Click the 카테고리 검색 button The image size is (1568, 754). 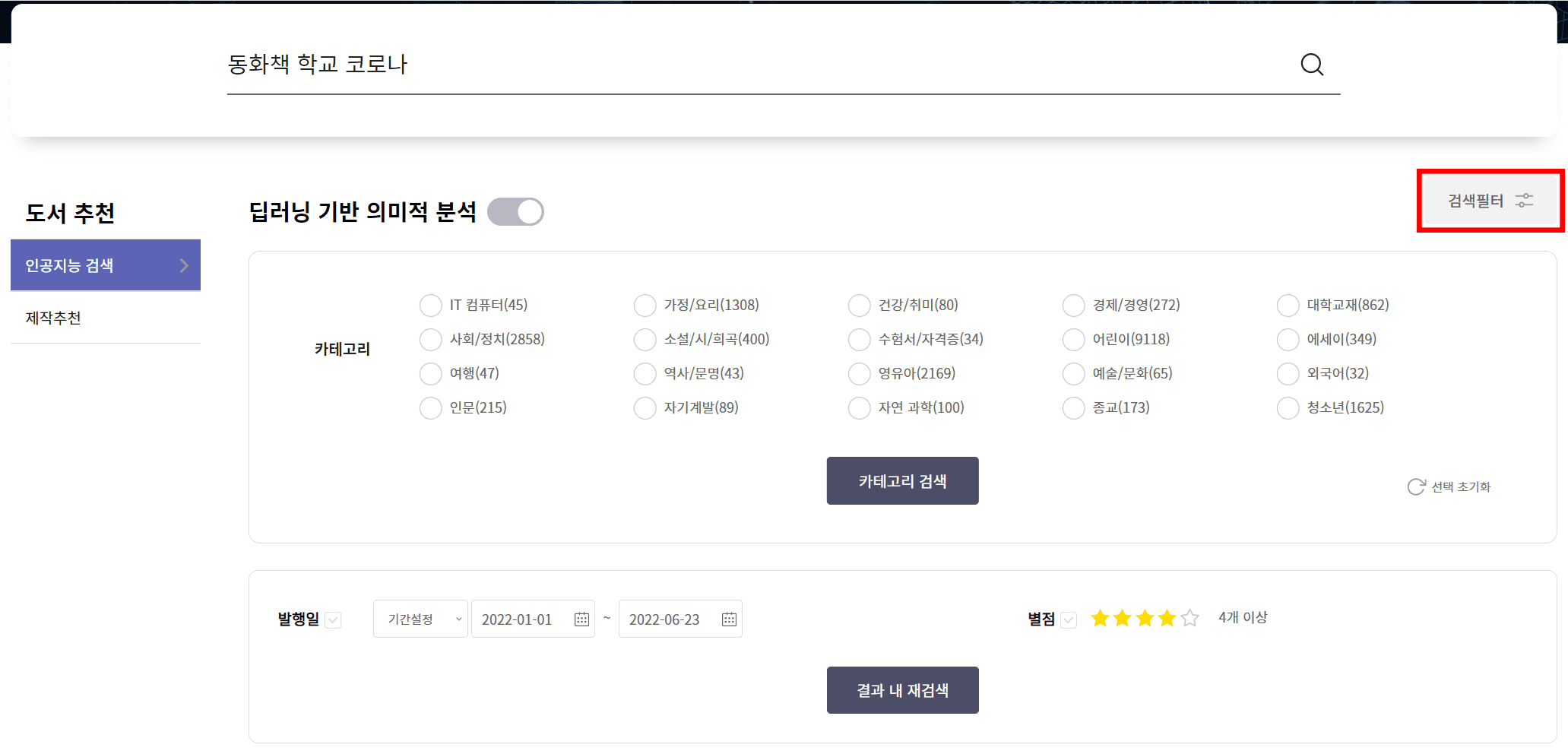902,480
